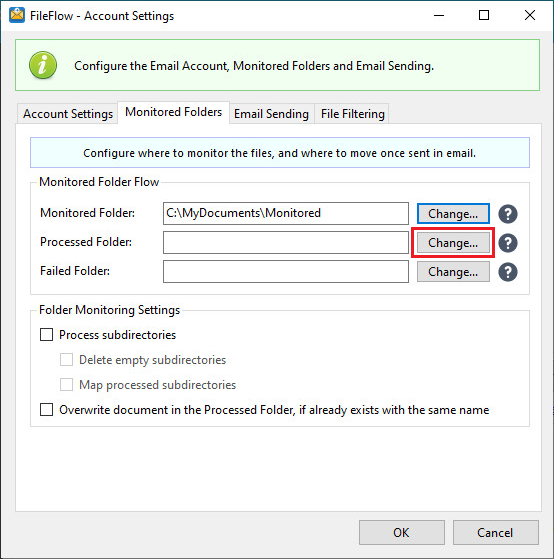
Task: Select the File Filtering tab
Action: tap(352, 114)
